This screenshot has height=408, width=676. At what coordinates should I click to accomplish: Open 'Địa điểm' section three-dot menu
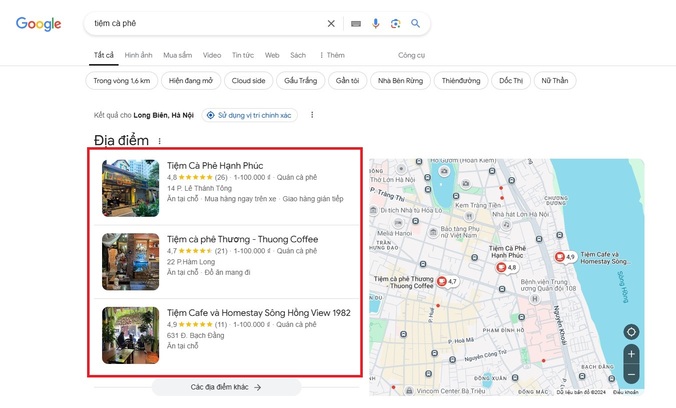tap(160, 141)
